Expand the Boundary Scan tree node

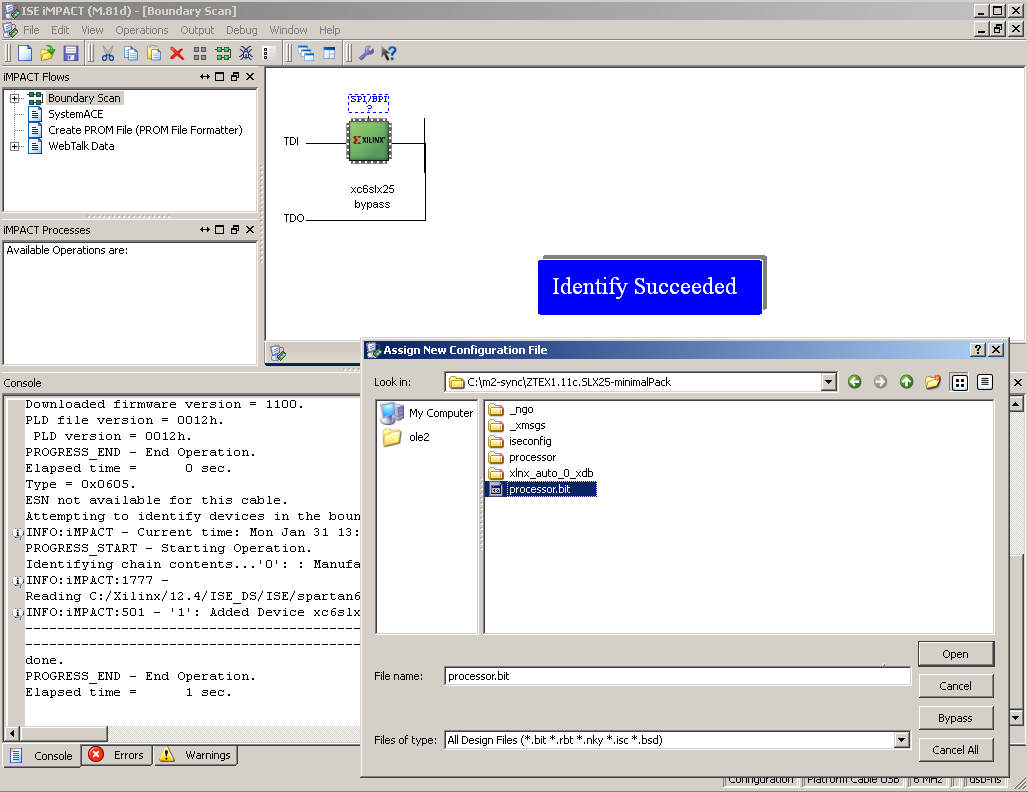[x=15, y=98]
